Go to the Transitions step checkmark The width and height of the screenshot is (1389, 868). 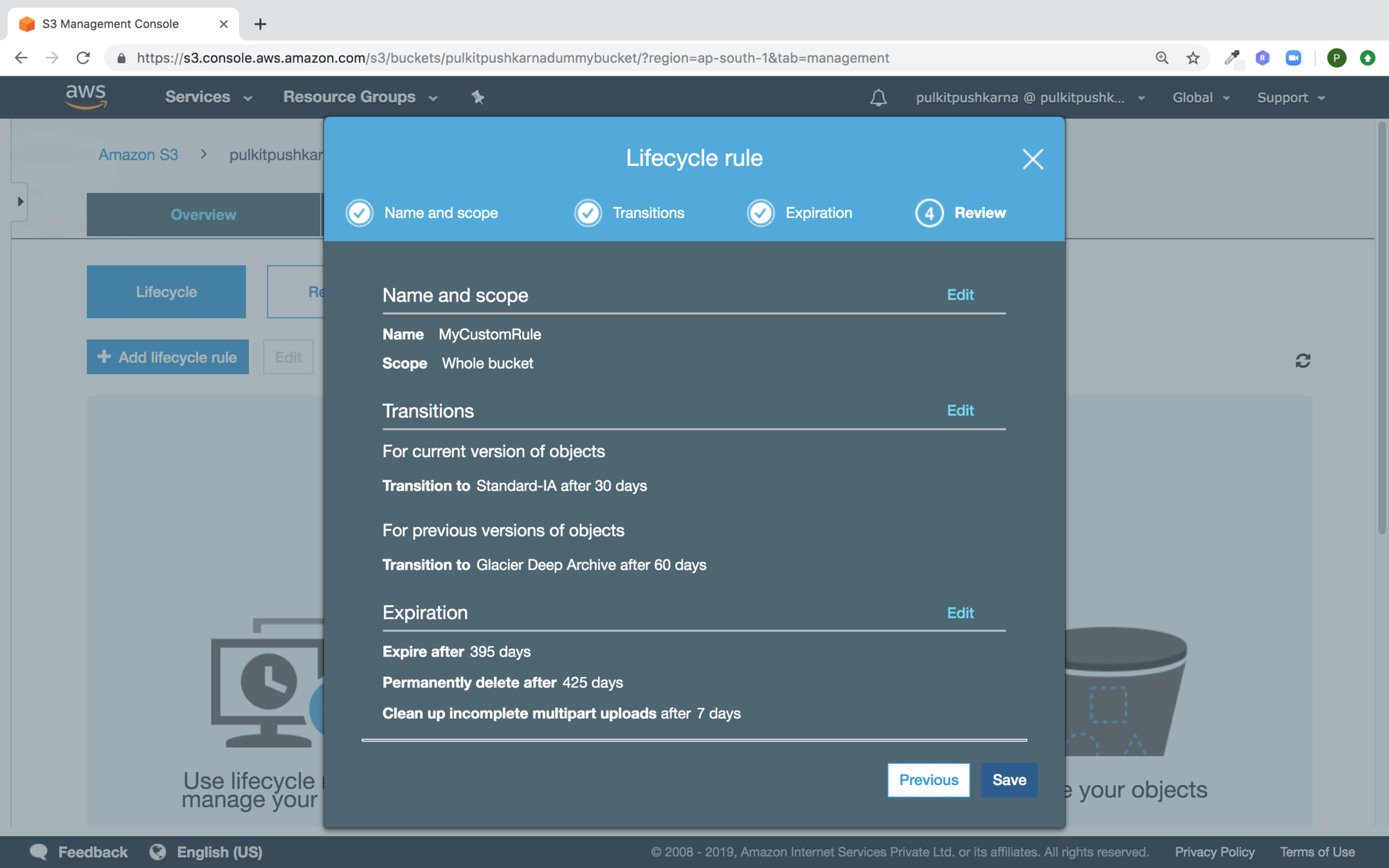tap(588, 213)
